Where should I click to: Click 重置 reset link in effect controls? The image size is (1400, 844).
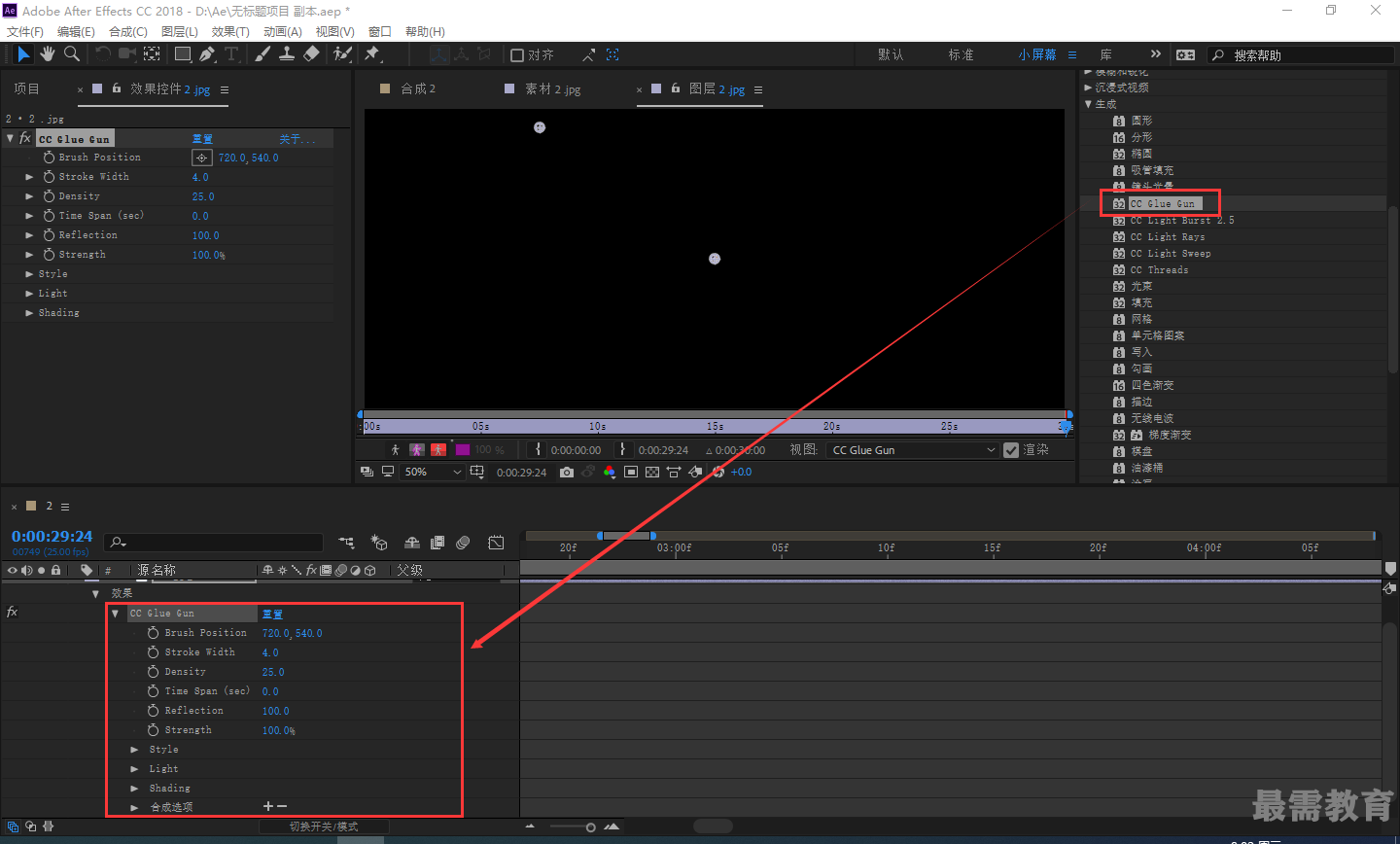pos(202,139)
